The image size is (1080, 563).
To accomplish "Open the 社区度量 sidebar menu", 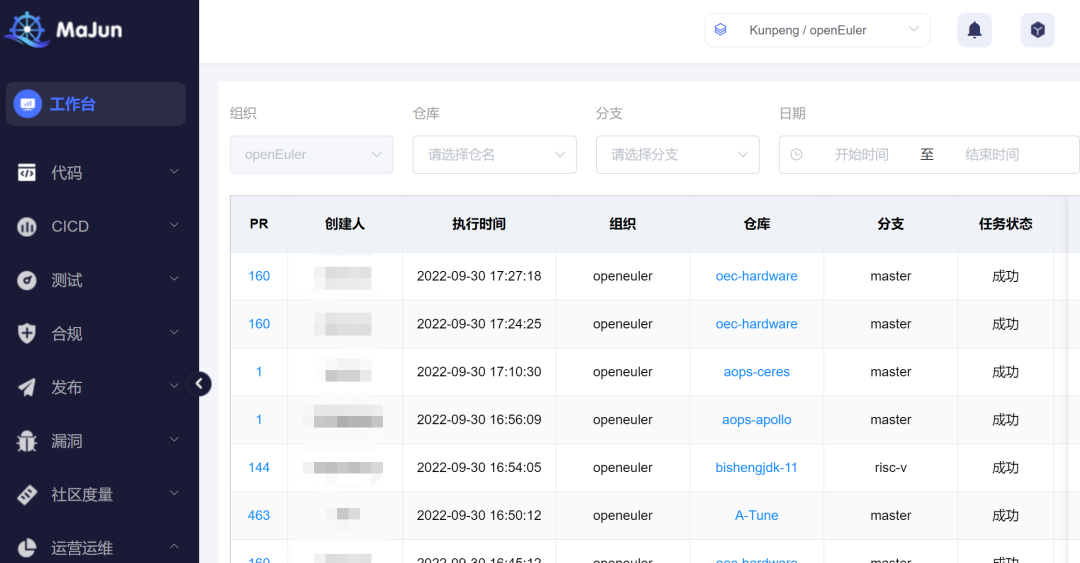I will 96,495.
